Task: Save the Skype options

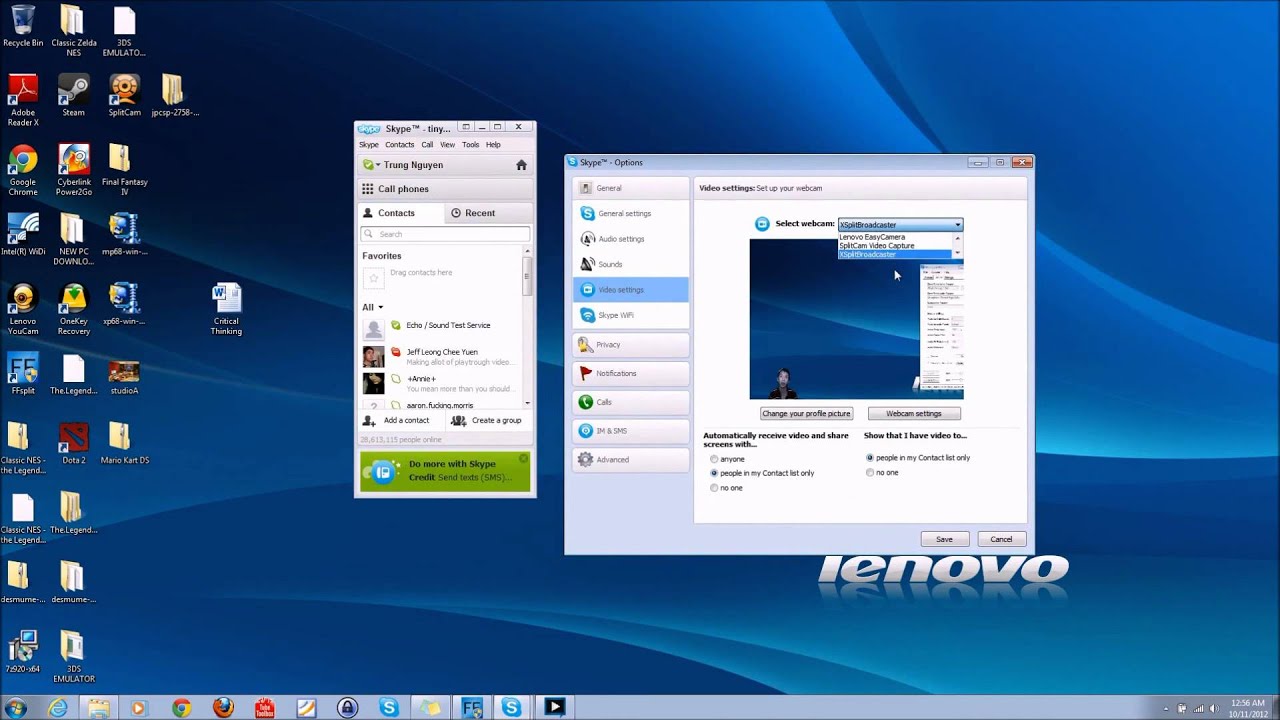Action: (x=944, y=539)
